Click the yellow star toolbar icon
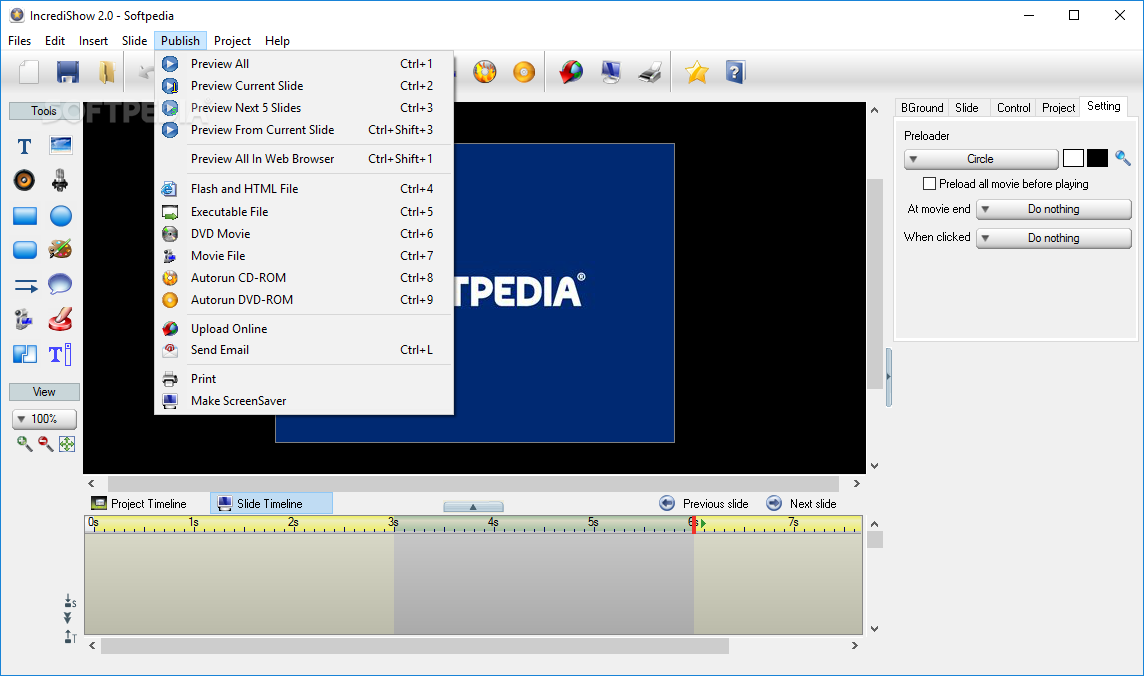The height and width of the screenshot is (676, 1144). click(x=697, y=71)
